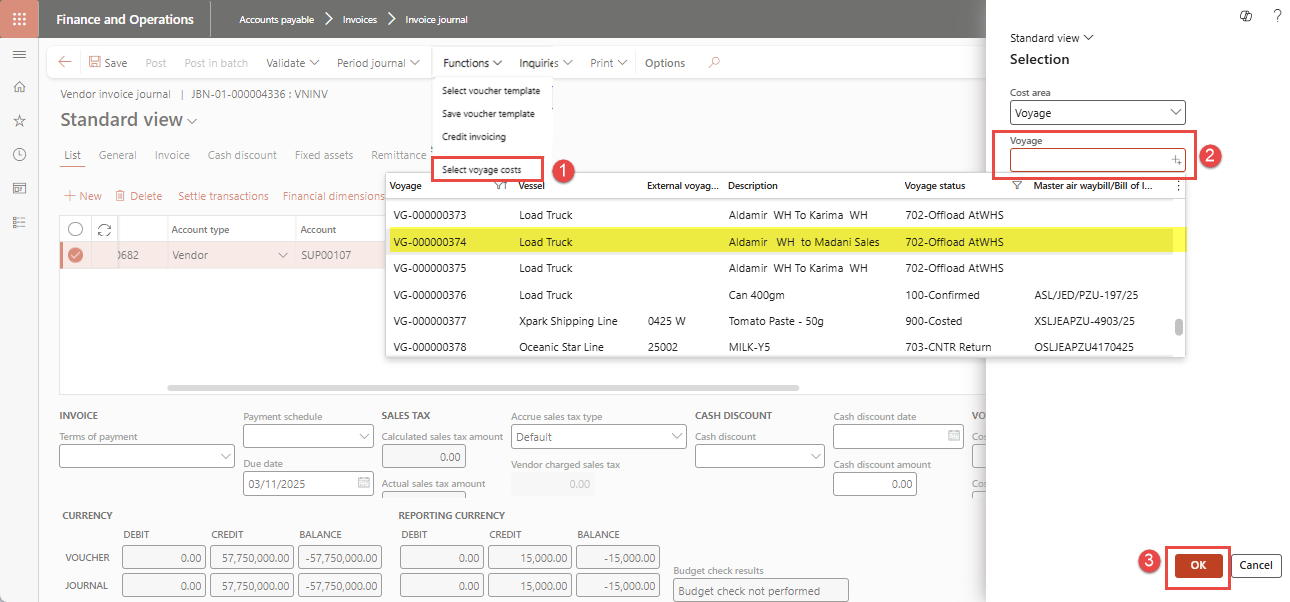Open Favorites star icon in sidebar
The width and height of the screenshot is (1290, 602).
19,120
